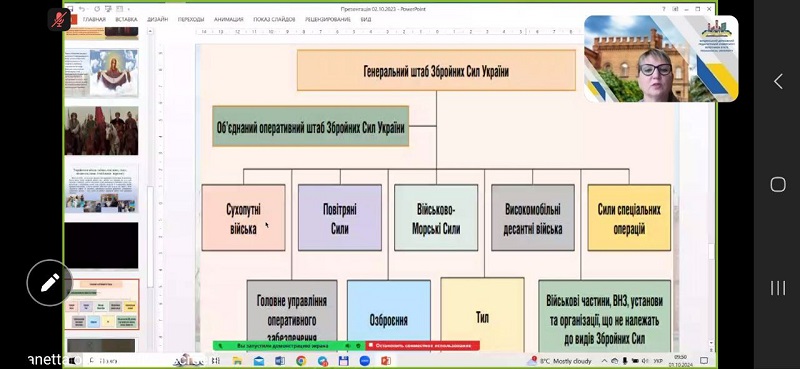
Task: Tap the Android back chevron
Action: point(778,81)
